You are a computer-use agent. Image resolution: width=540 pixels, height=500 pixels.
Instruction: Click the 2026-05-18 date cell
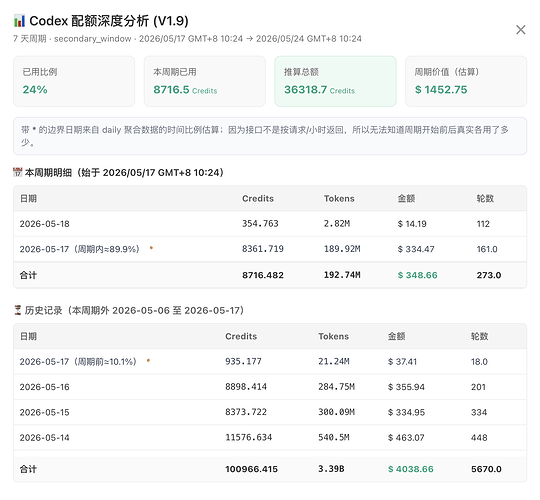44,224
